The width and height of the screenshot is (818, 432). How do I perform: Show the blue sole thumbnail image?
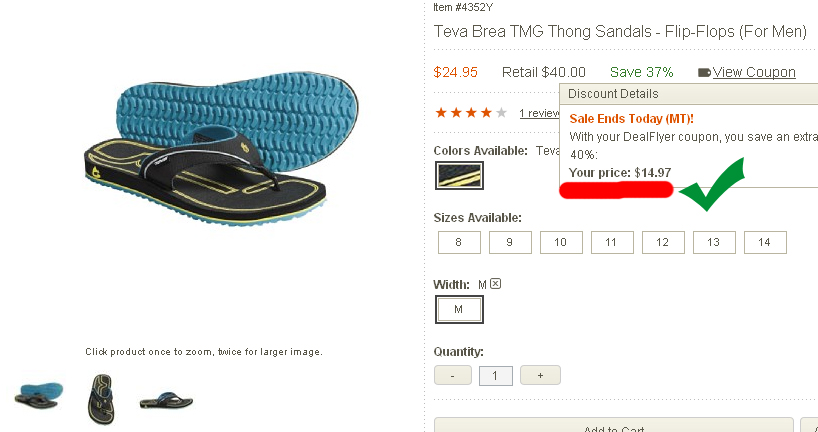39,395
